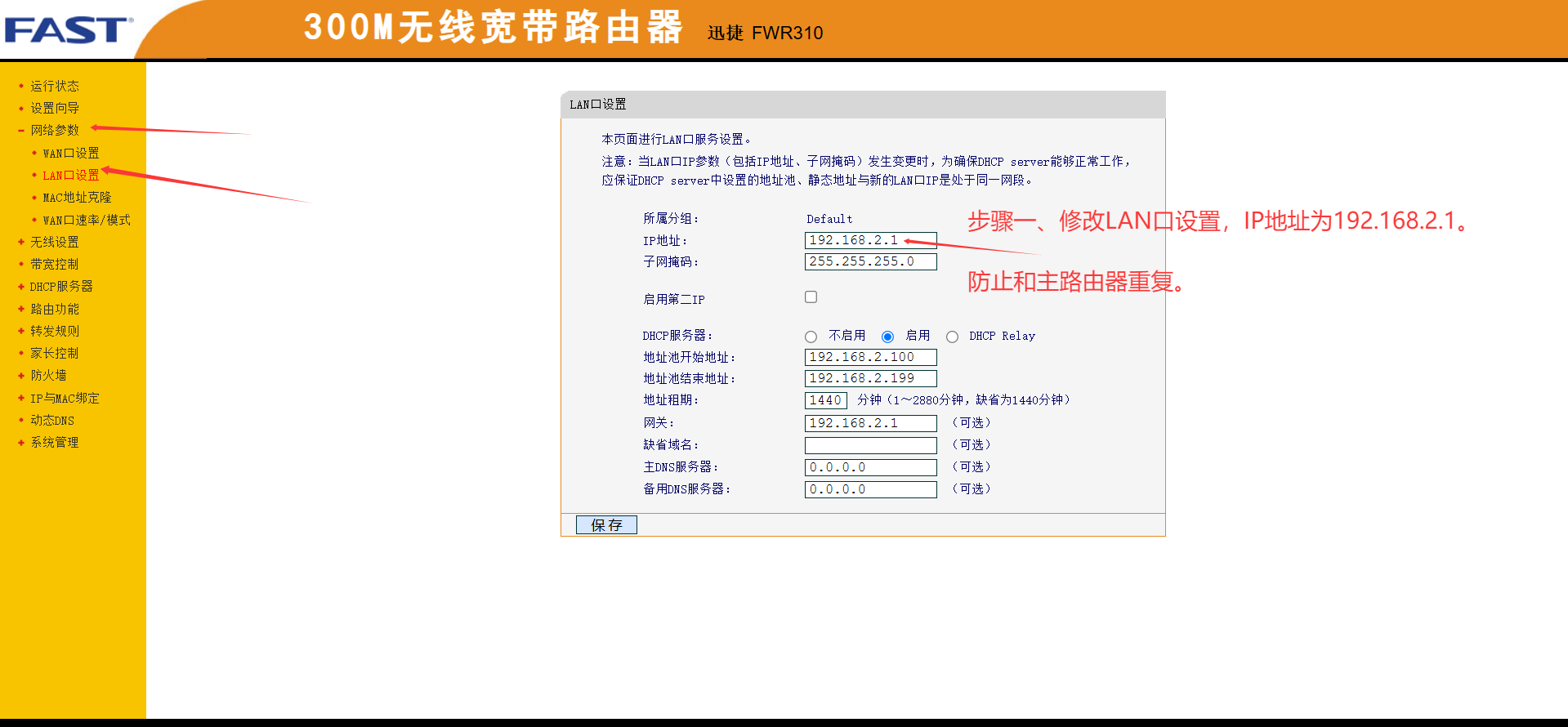Open 家长控制 in the sidebar

coord(55,353)
